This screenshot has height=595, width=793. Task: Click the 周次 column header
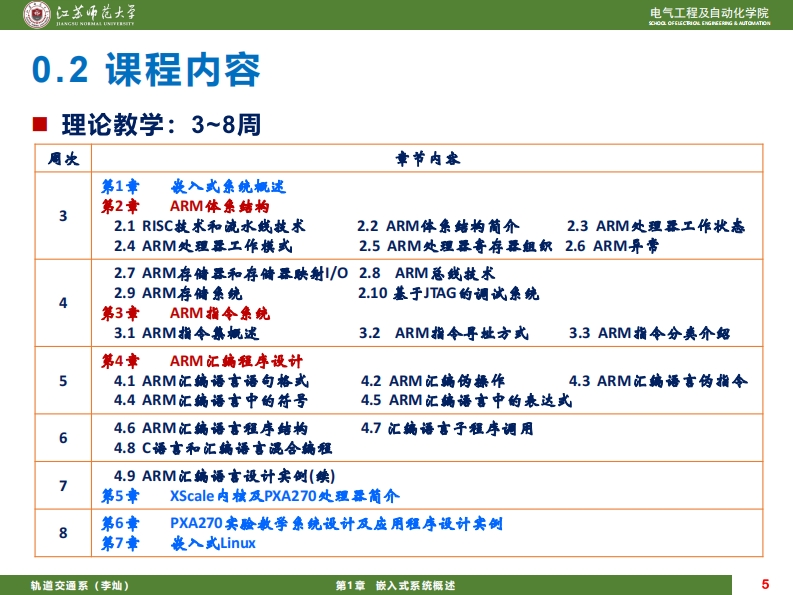click(x=63, y=159)
